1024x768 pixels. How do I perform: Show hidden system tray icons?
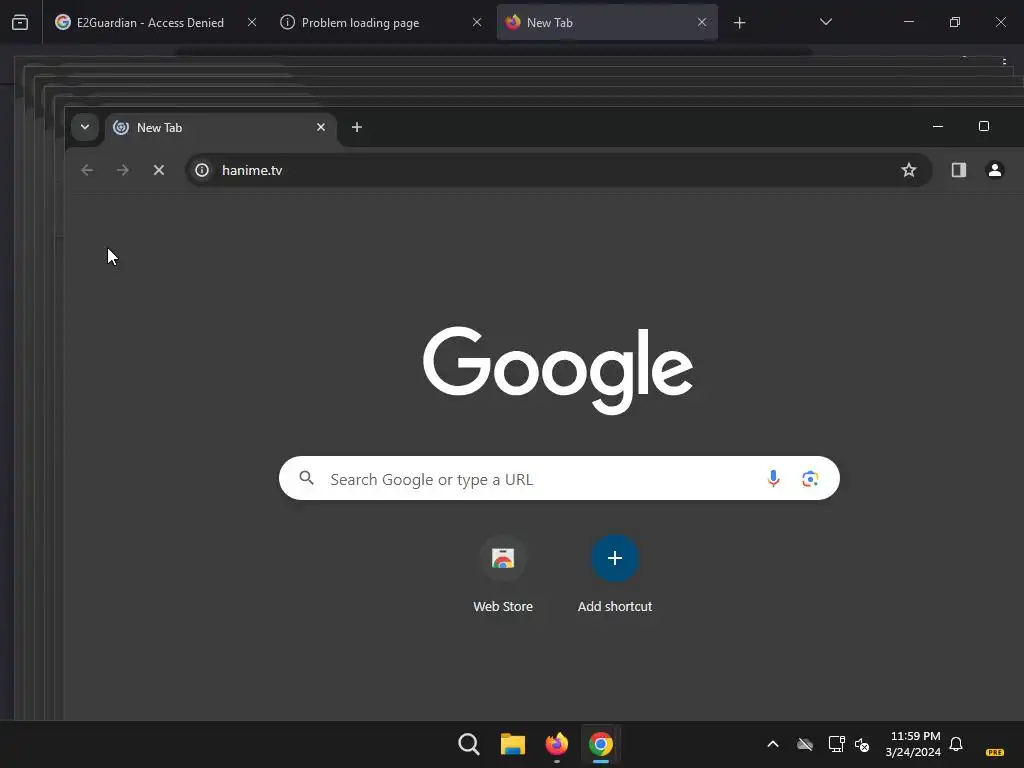pos(773,744)
